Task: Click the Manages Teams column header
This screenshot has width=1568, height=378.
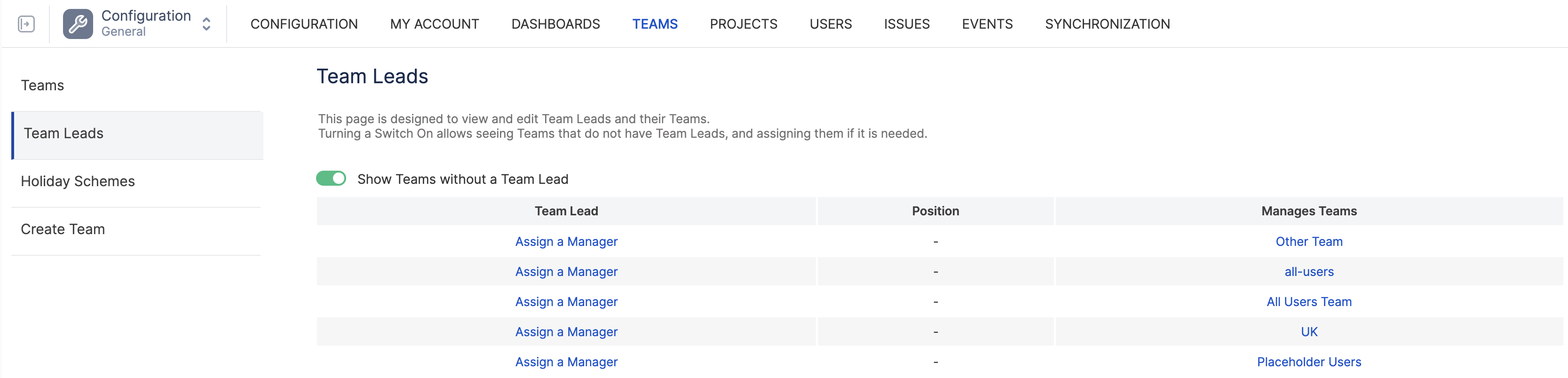Action: (1309, 211)
